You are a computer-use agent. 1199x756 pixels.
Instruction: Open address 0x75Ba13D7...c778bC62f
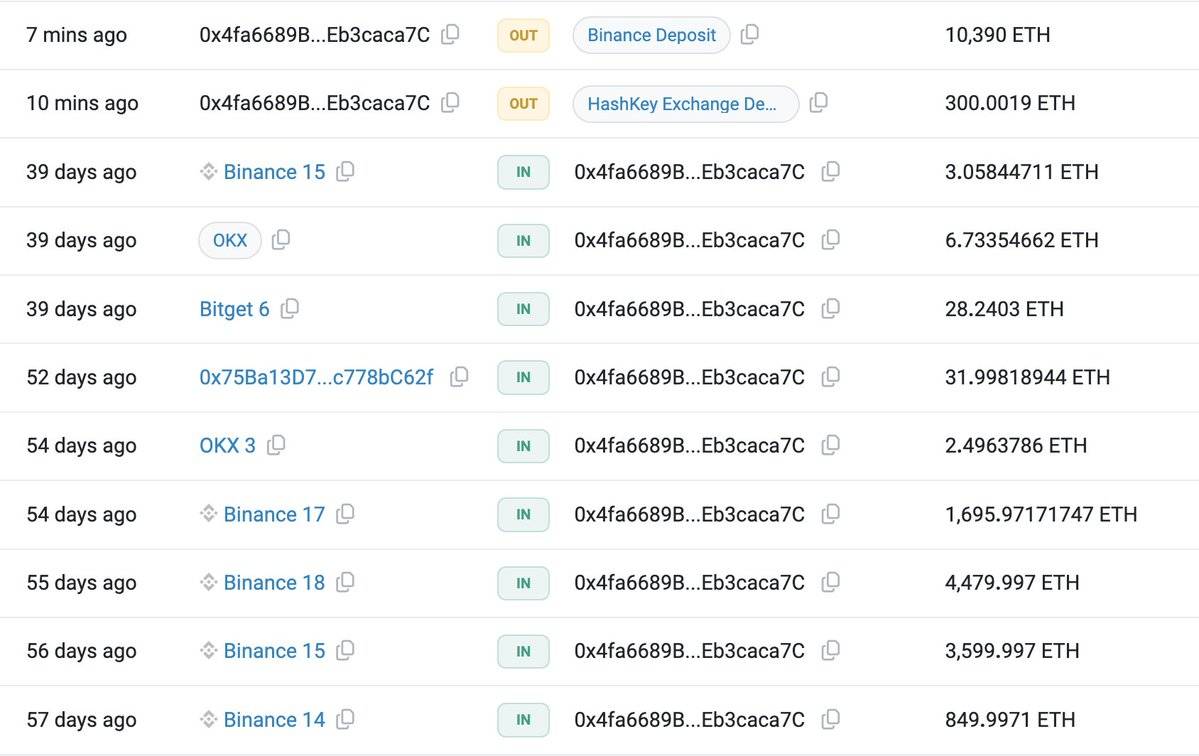[x=316, y=377]
